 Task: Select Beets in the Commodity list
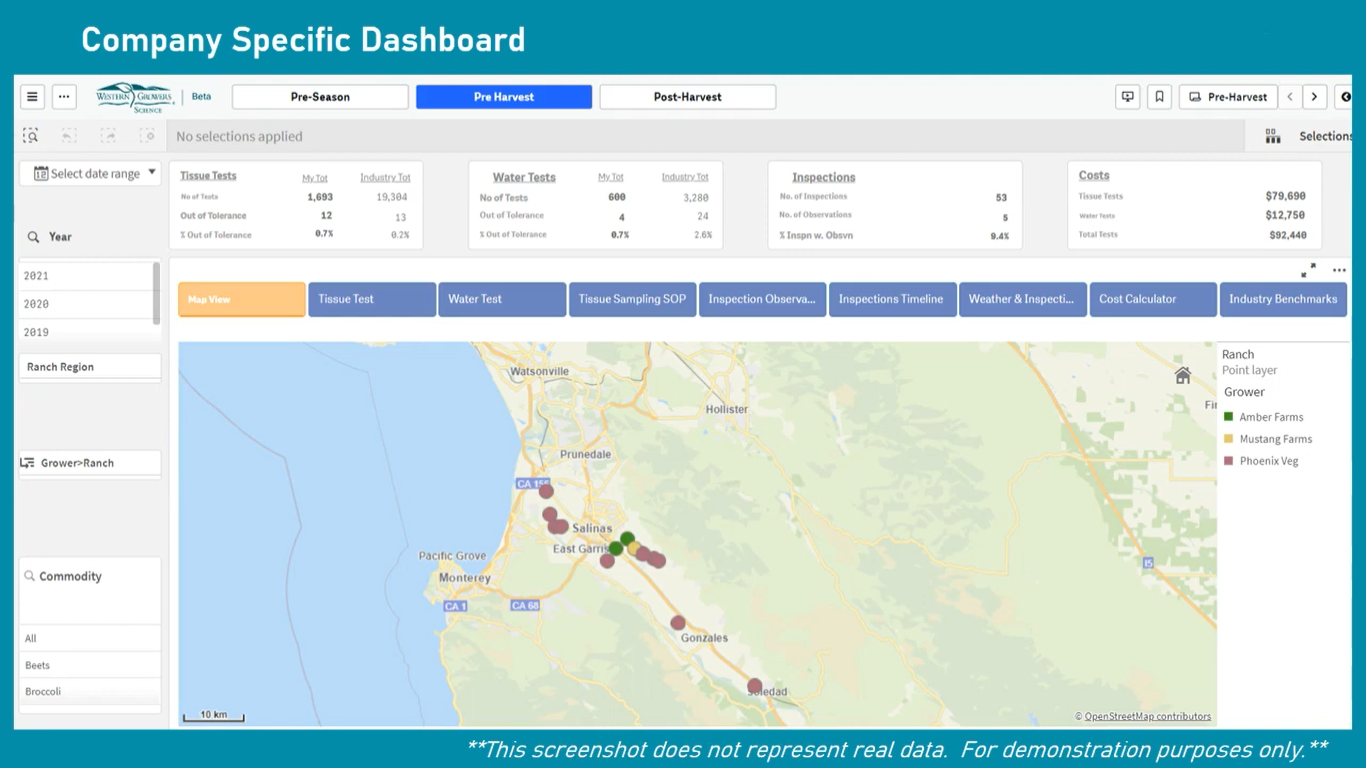pos(90,665)
